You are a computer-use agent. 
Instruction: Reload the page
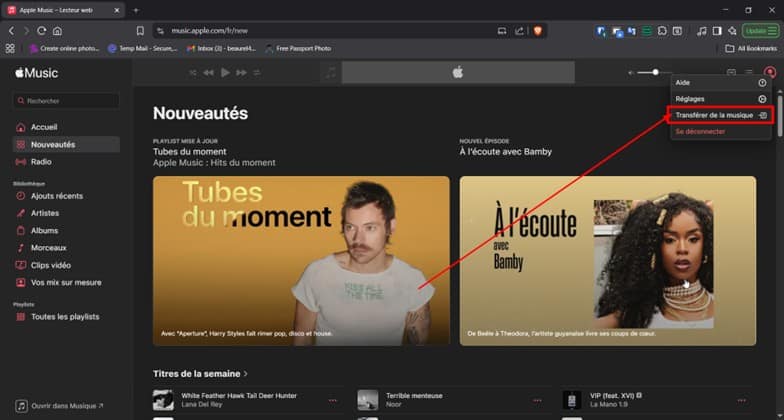(x=42, y=31)
